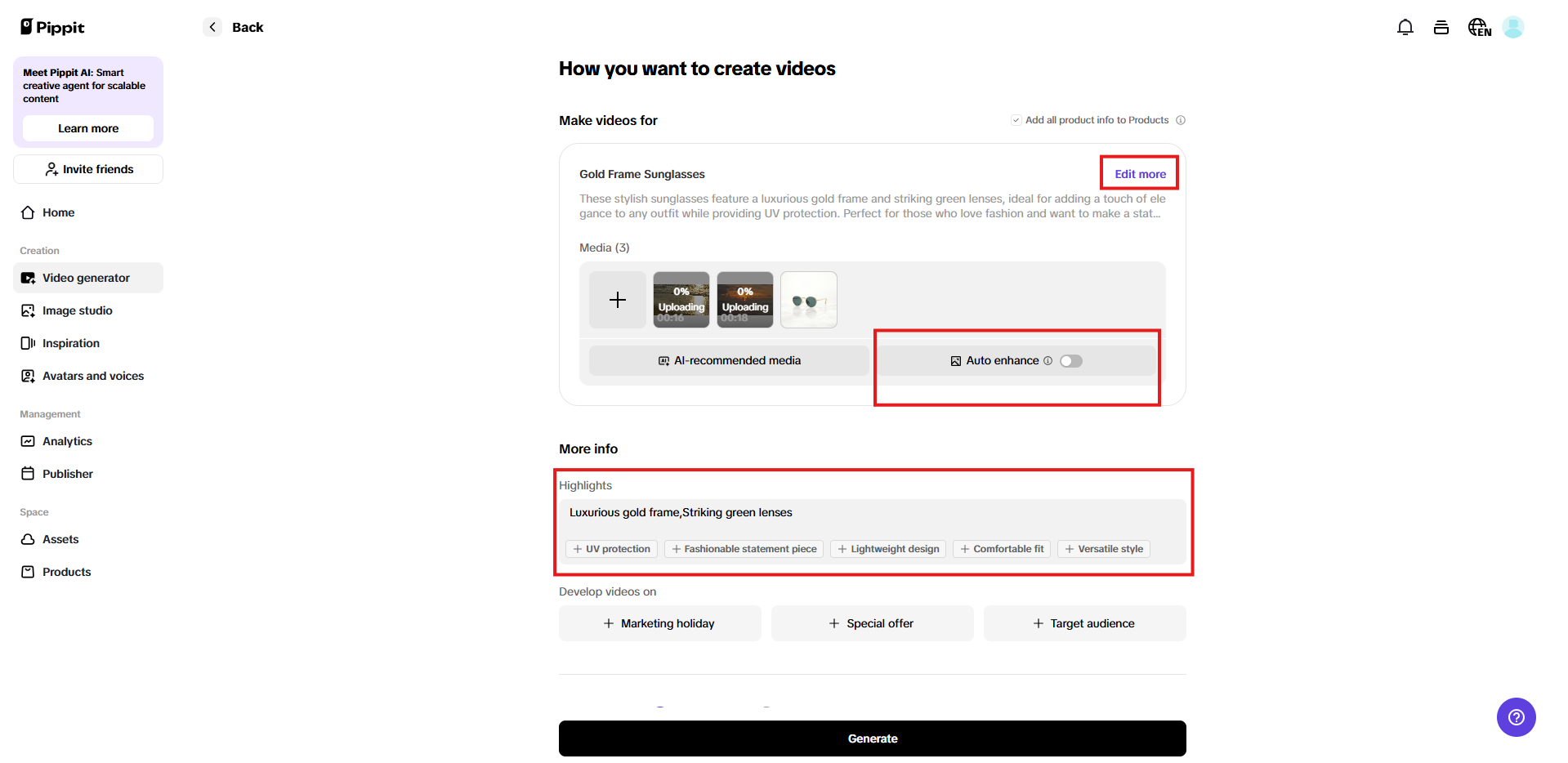1568x763 pixels.
Task: Open the EN language selector icon
Action: (1478, 27)
